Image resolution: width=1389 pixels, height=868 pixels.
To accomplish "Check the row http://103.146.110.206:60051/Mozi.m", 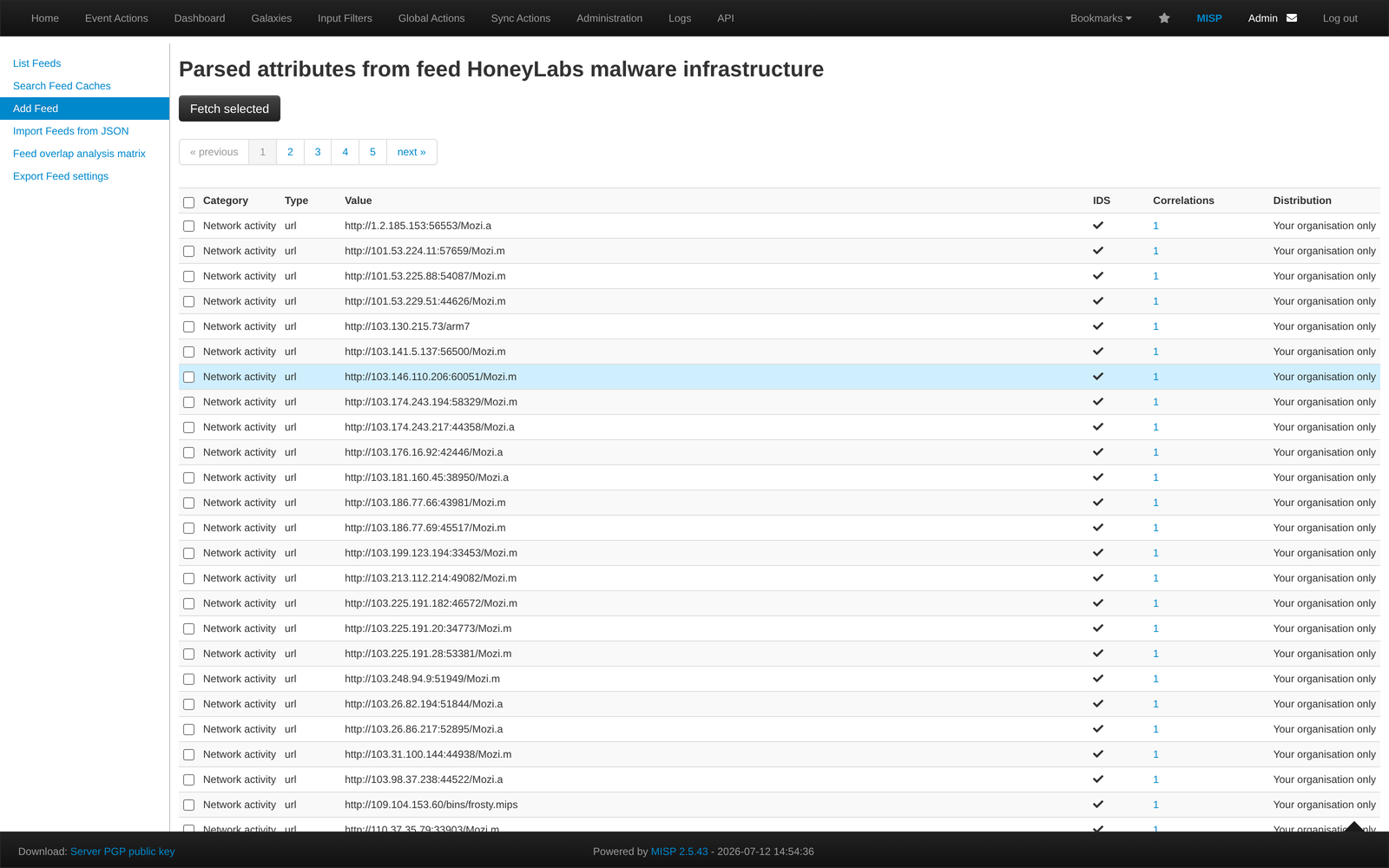I will click(x=188, y=378).
